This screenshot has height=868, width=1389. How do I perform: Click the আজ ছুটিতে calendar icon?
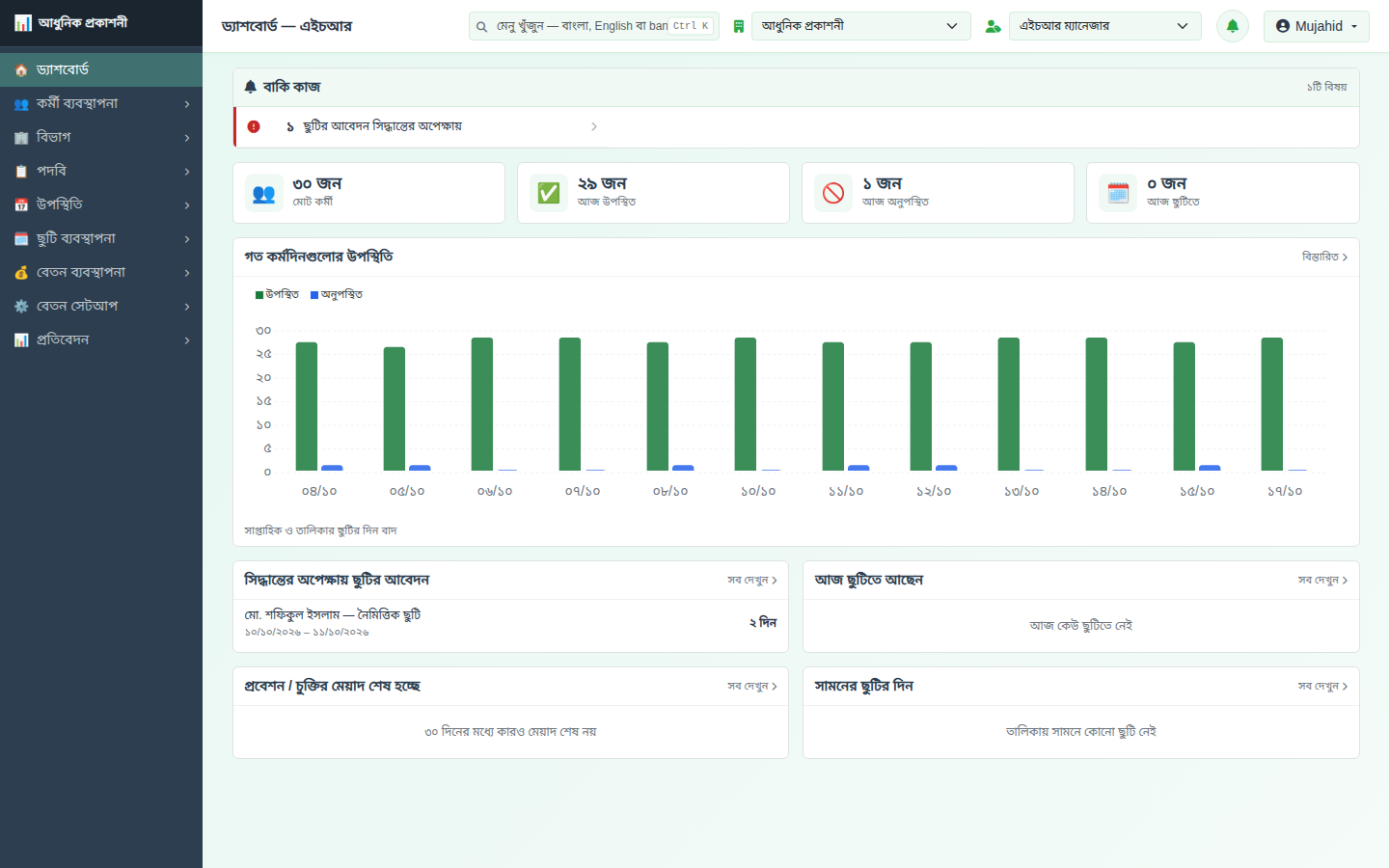[x=1117, y=193]
